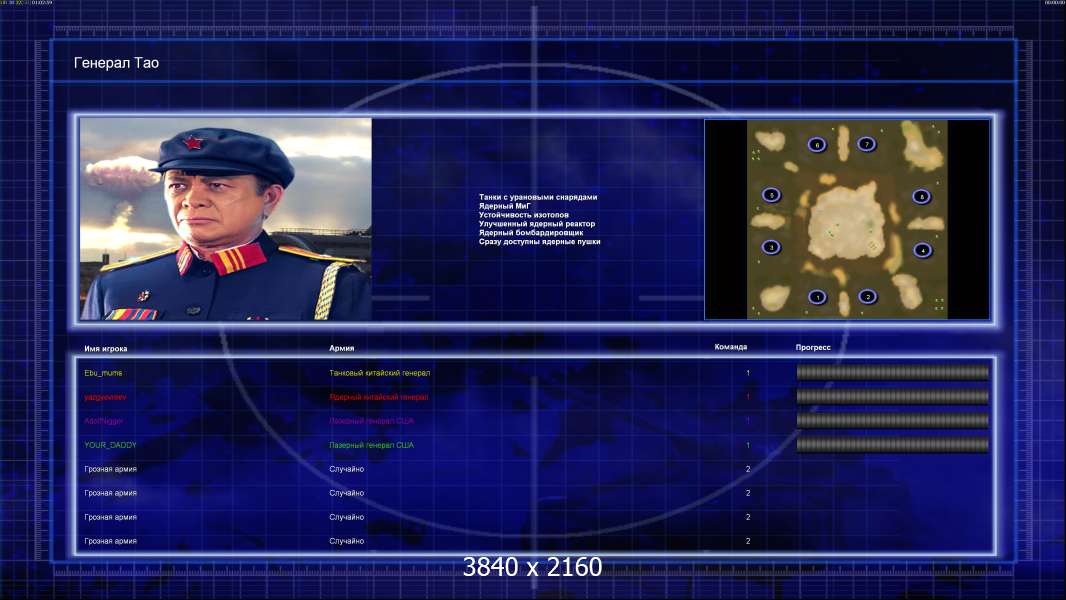
Task: Select start position 2 on the map
Action: click(x=867, y=296)
